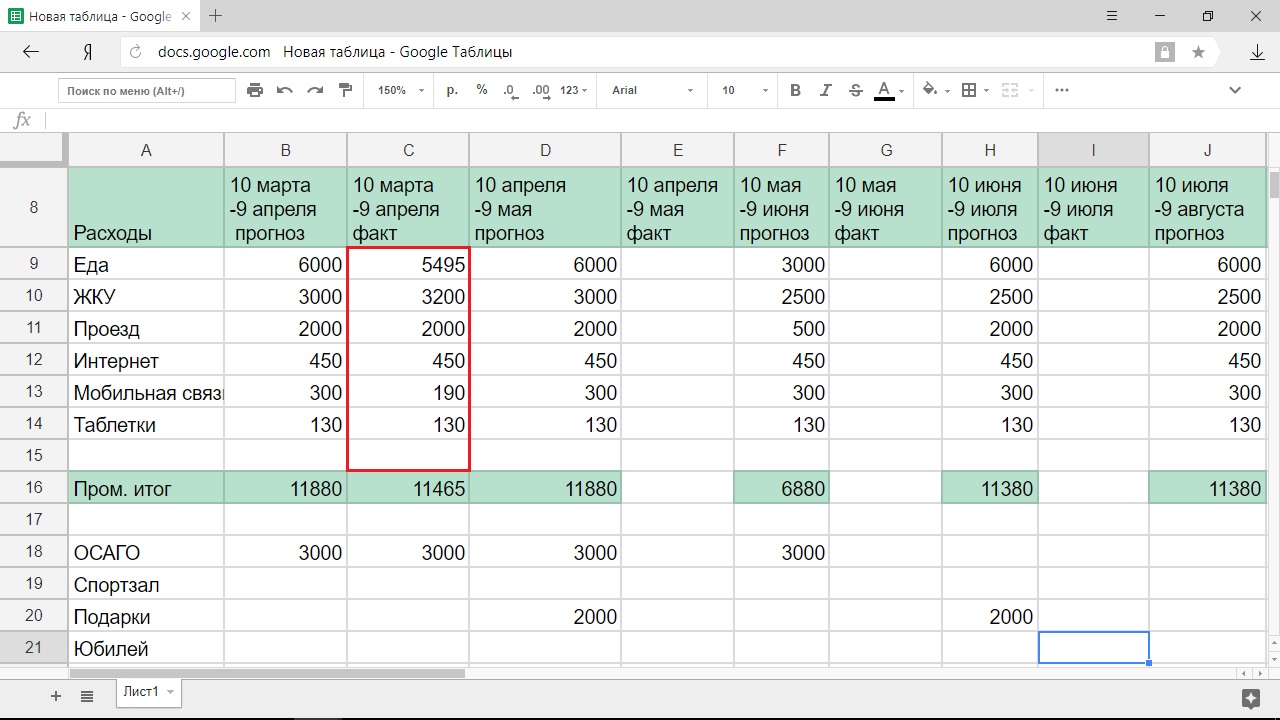Add a new sheet with plus icon
Viewport: 1280px width, 720px height.
coord(56,696)
